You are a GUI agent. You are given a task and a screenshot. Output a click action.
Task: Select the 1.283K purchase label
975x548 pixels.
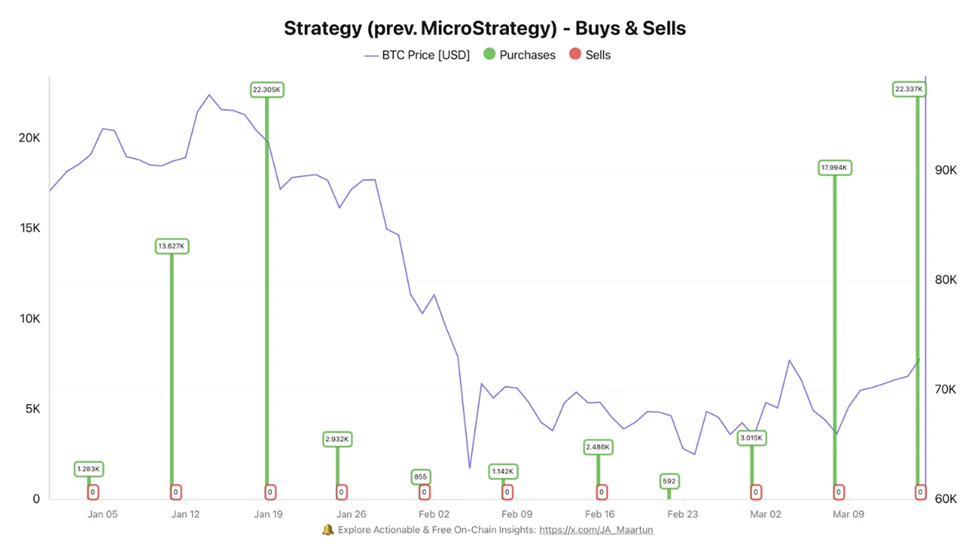pos(89,469)
